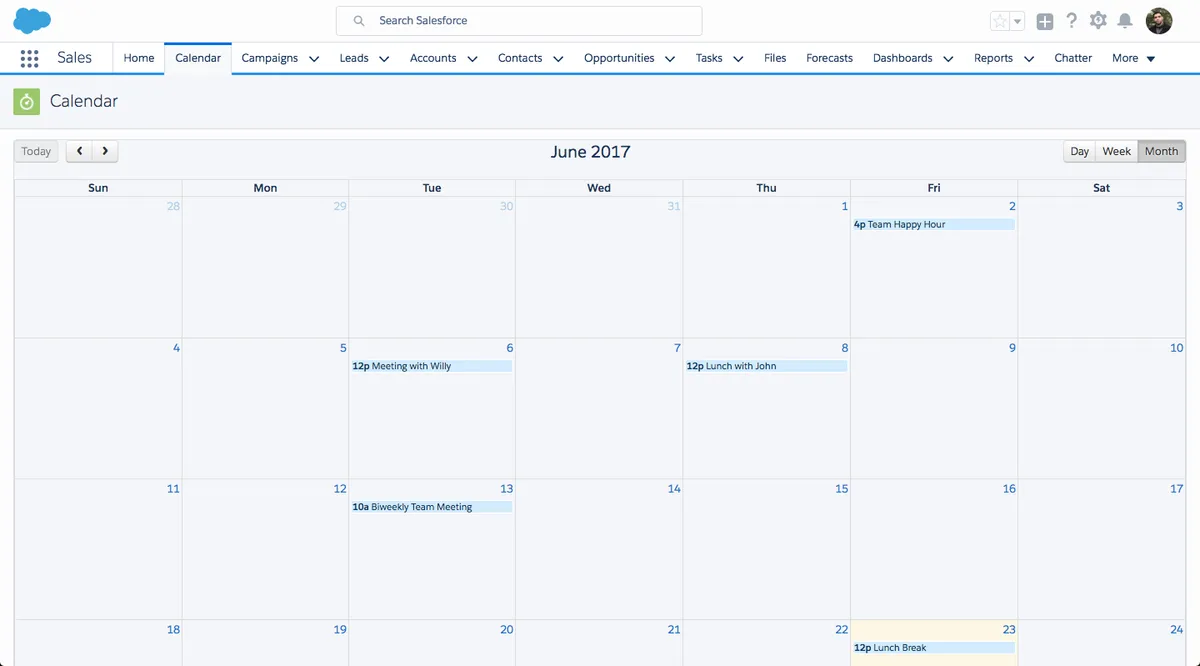
Task: Open the Contacts tab
Action: pyautogui.click(x=520, y=58)
